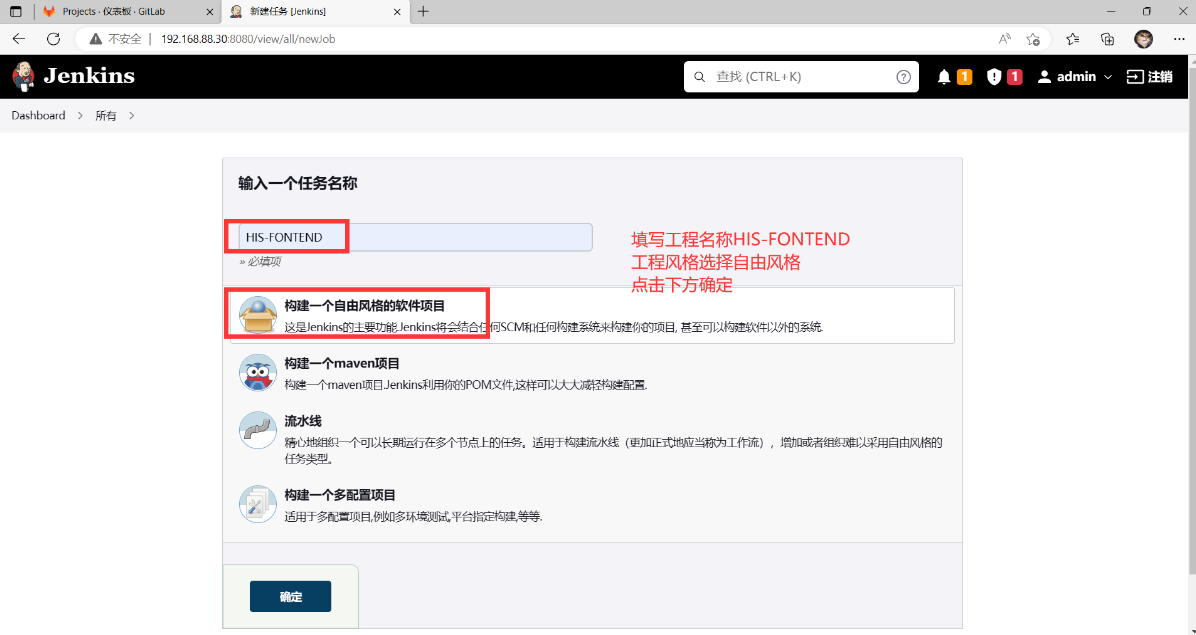Select the multi-configuration project icon
Image resolution: width=1196 pixels, height=635 pixels.
[x=258, y=504]
